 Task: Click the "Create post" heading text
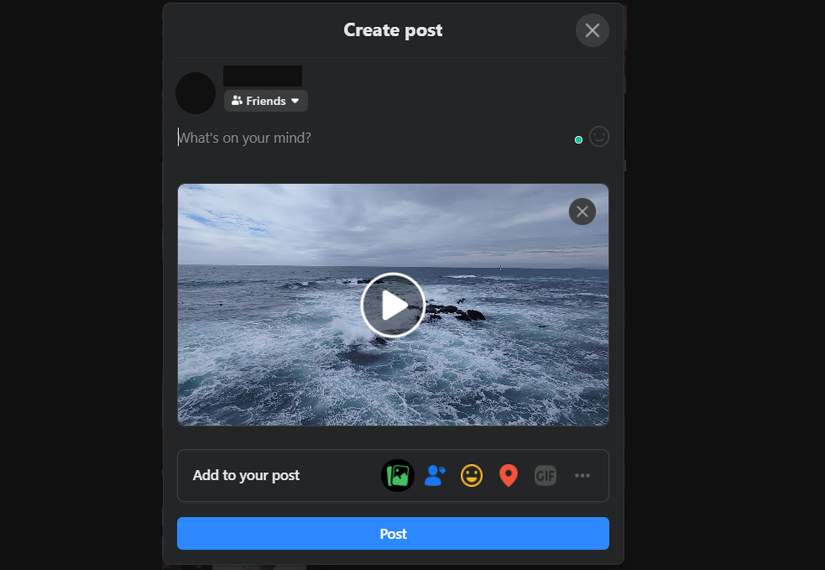[x=393, y=30]
